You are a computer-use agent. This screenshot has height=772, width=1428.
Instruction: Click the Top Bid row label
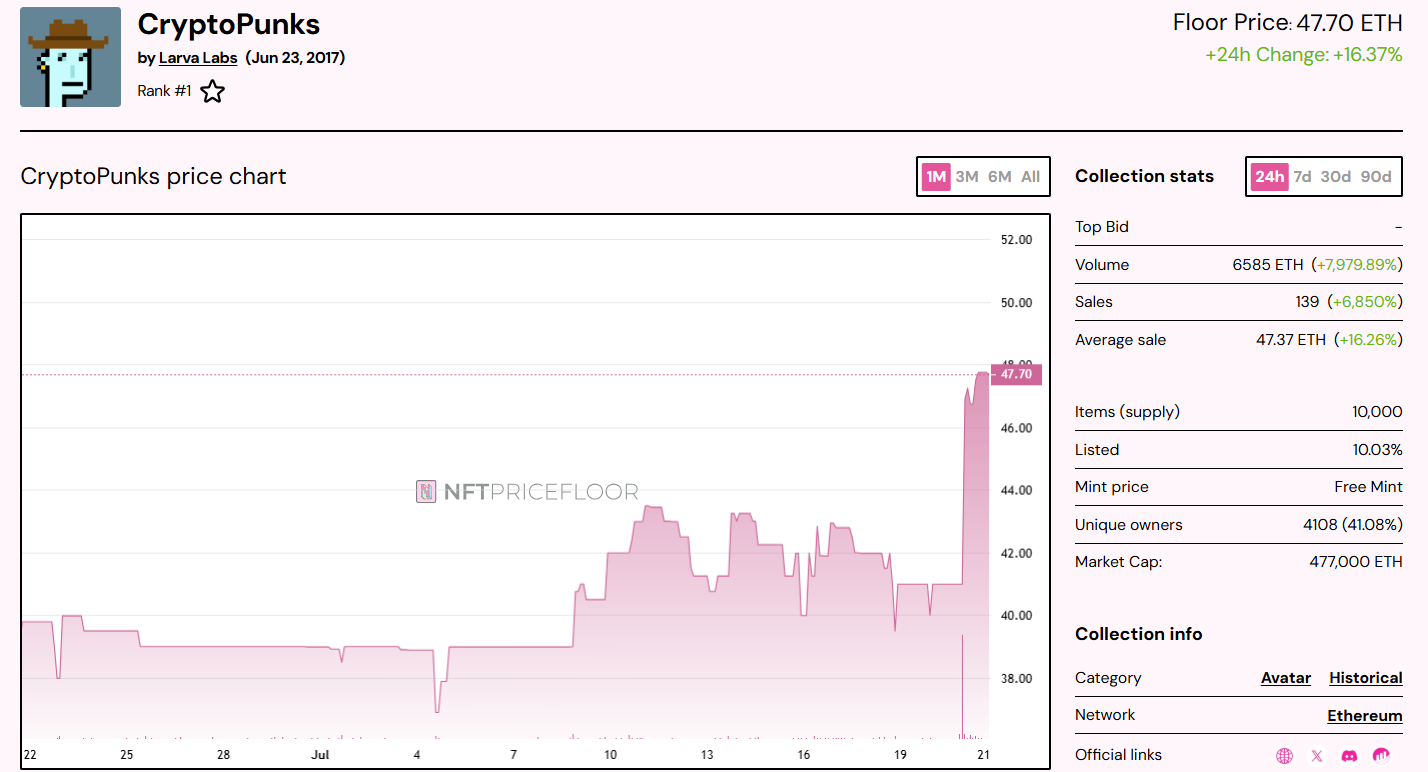click(x=1102, y=227)
